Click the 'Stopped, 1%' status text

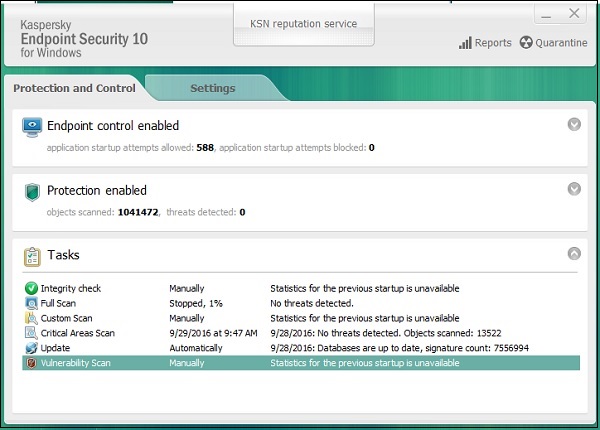(x=196, y=303)
